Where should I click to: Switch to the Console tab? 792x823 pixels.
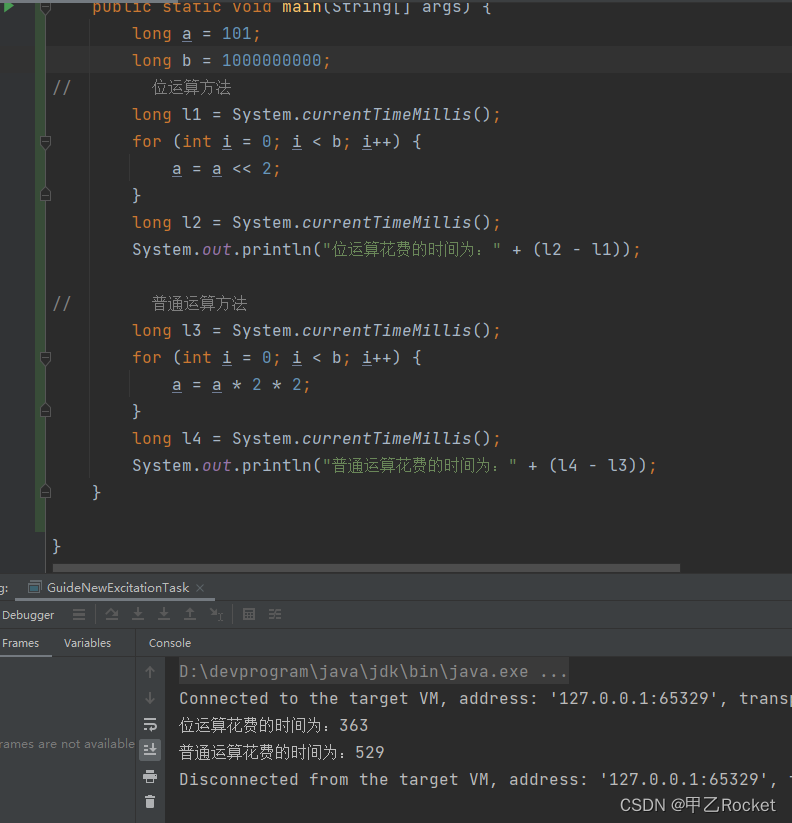[169, 643]
